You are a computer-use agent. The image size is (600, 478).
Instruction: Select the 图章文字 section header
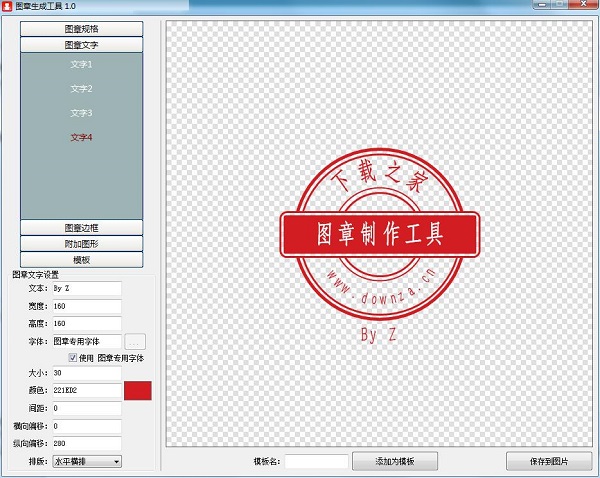[x=81, y=45]
